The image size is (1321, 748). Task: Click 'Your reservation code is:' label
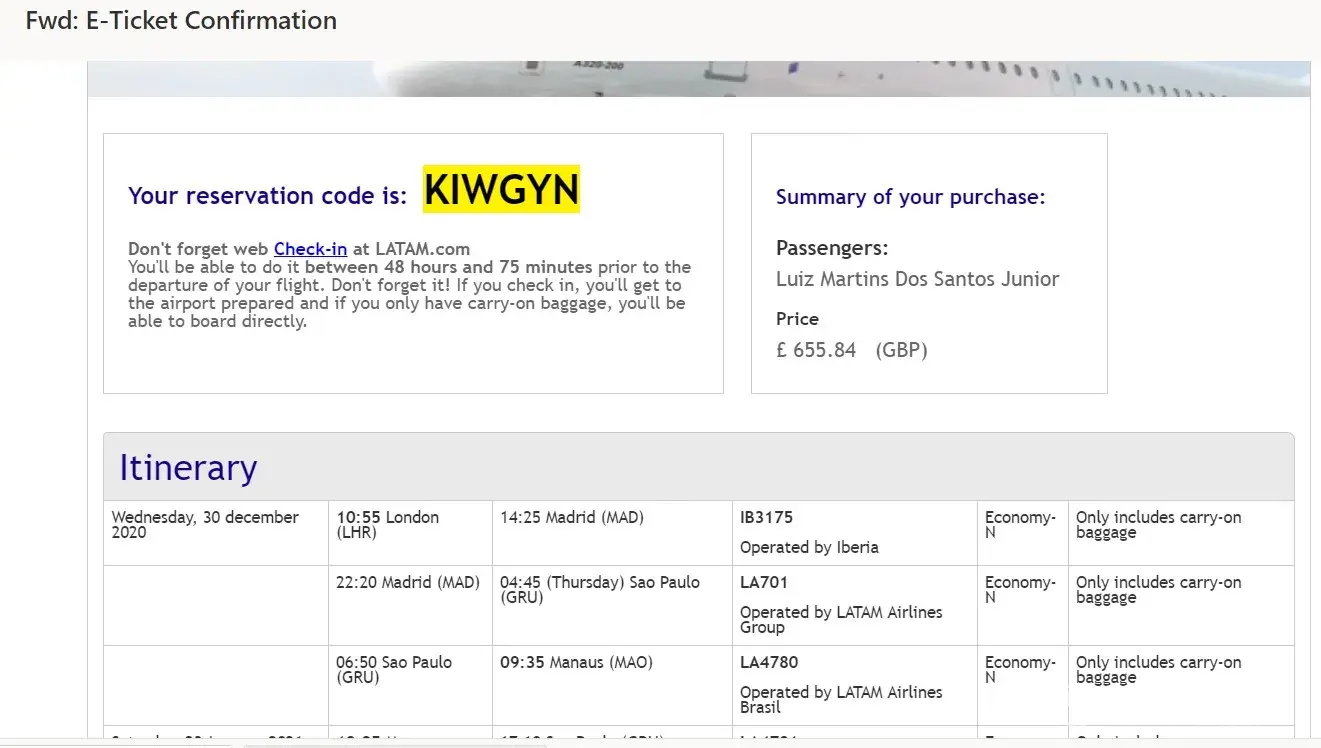point(267,196)
